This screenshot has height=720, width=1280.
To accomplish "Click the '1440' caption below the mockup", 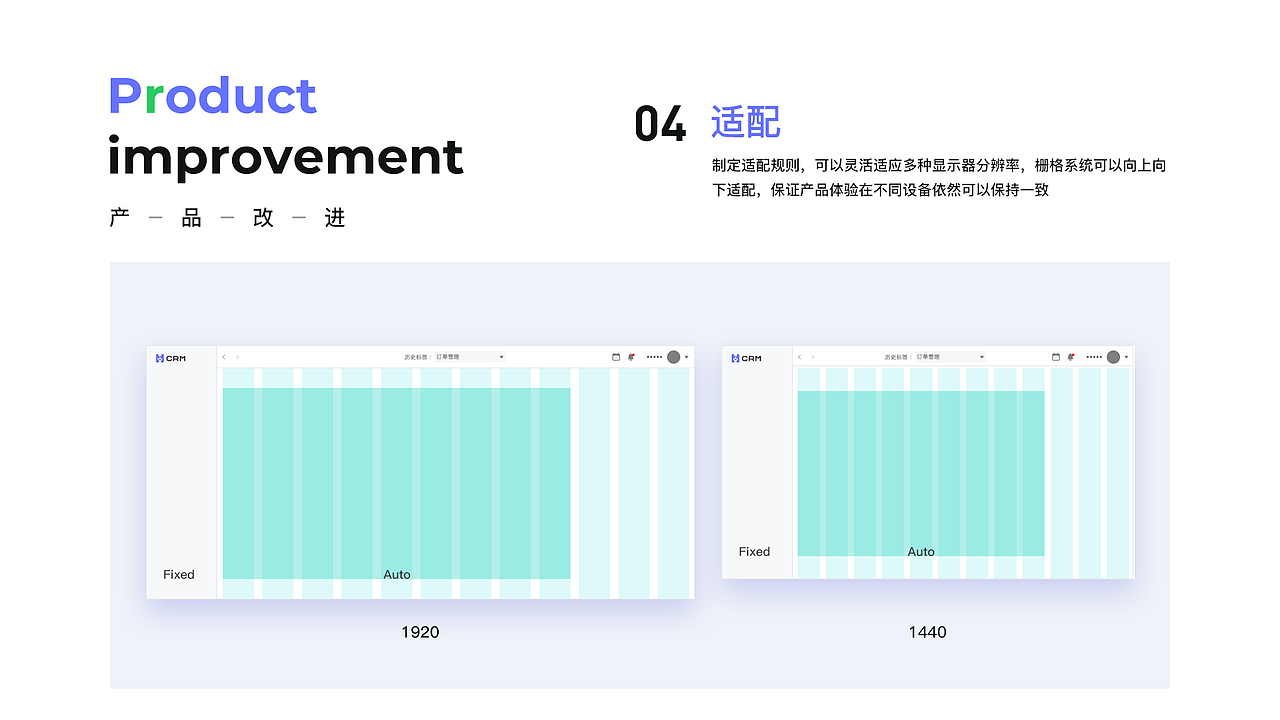I will [927, 632].
